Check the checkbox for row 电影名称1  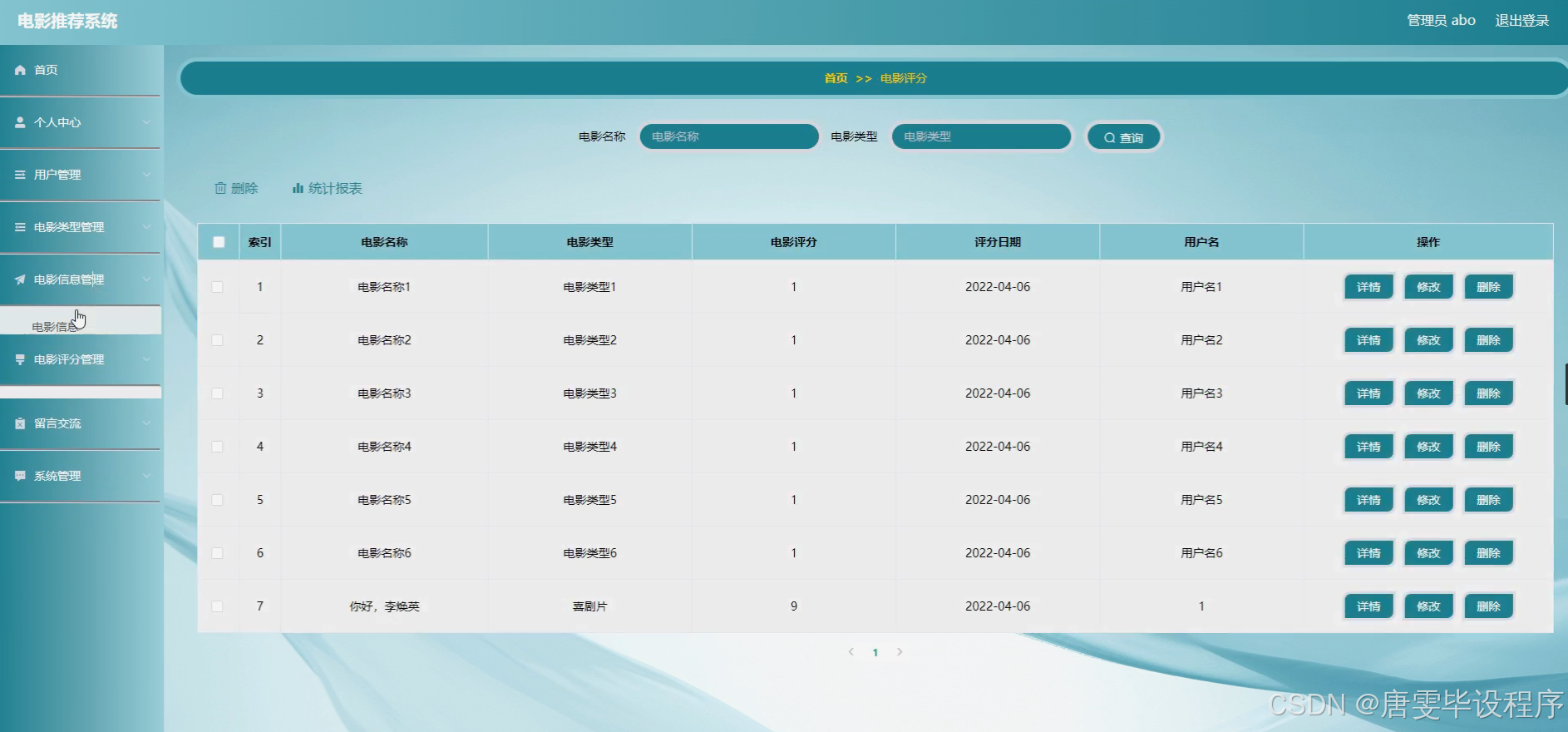click(218, 287)
